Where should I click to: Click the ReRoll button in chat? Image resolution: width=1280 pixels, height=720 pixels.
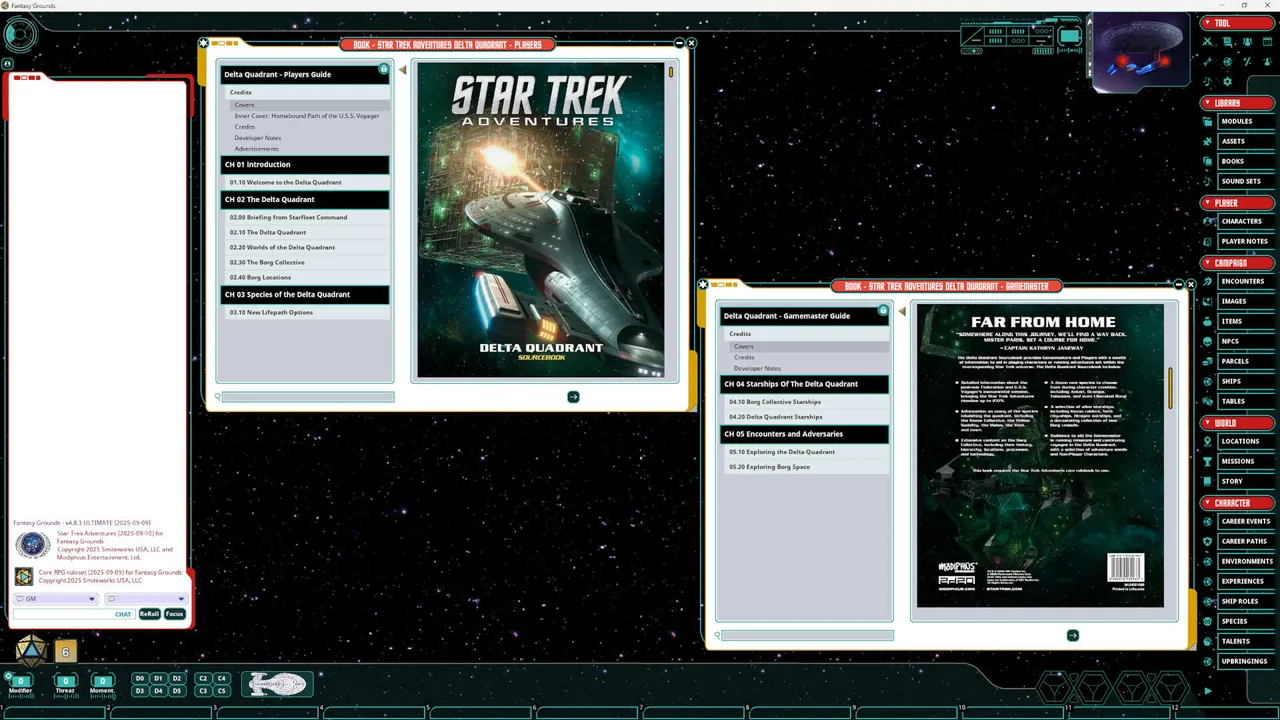tap(149, 614)
